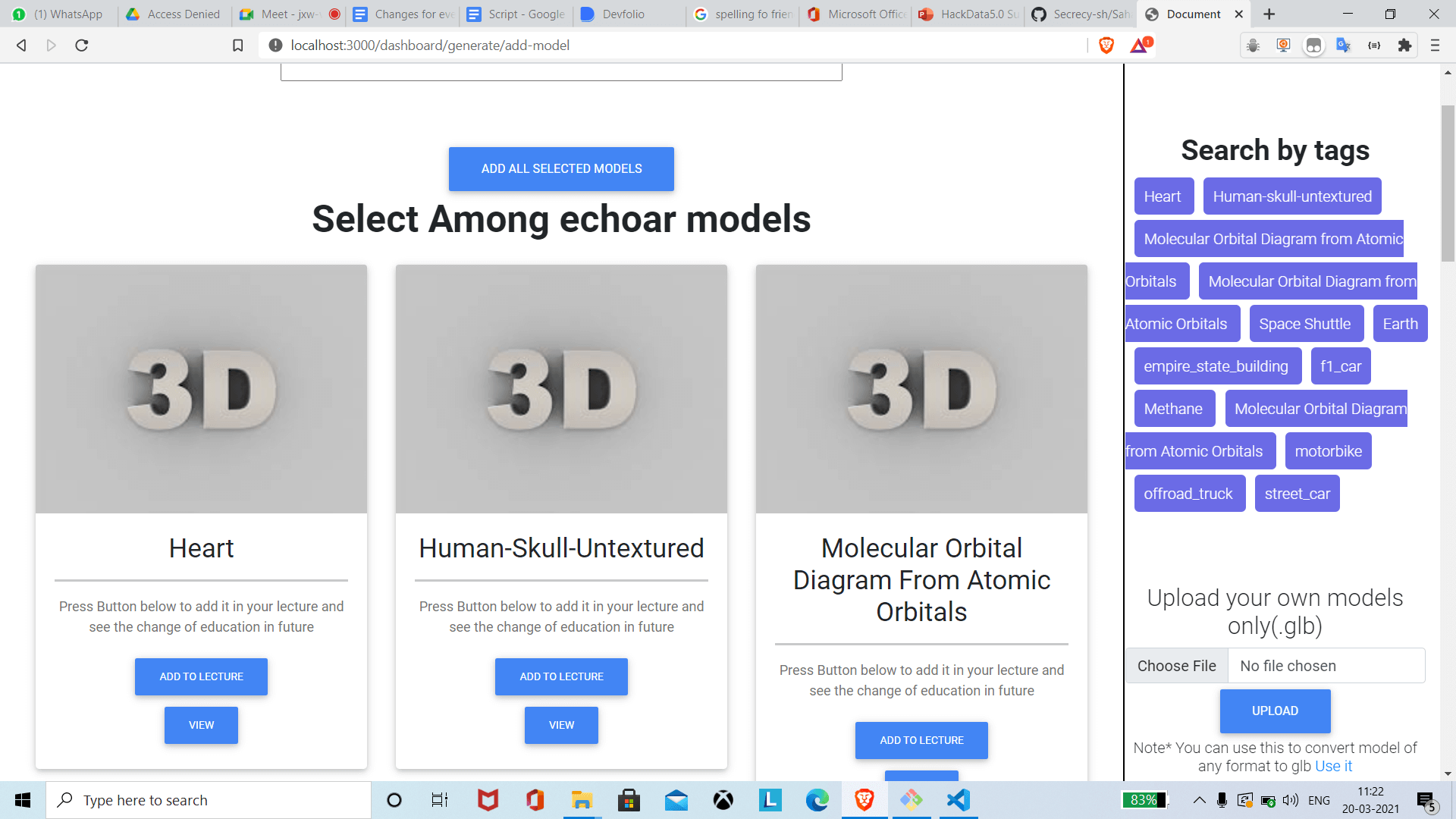Open browser hamburger menu
1456x819 pixels.
[x=1435, y=45]
